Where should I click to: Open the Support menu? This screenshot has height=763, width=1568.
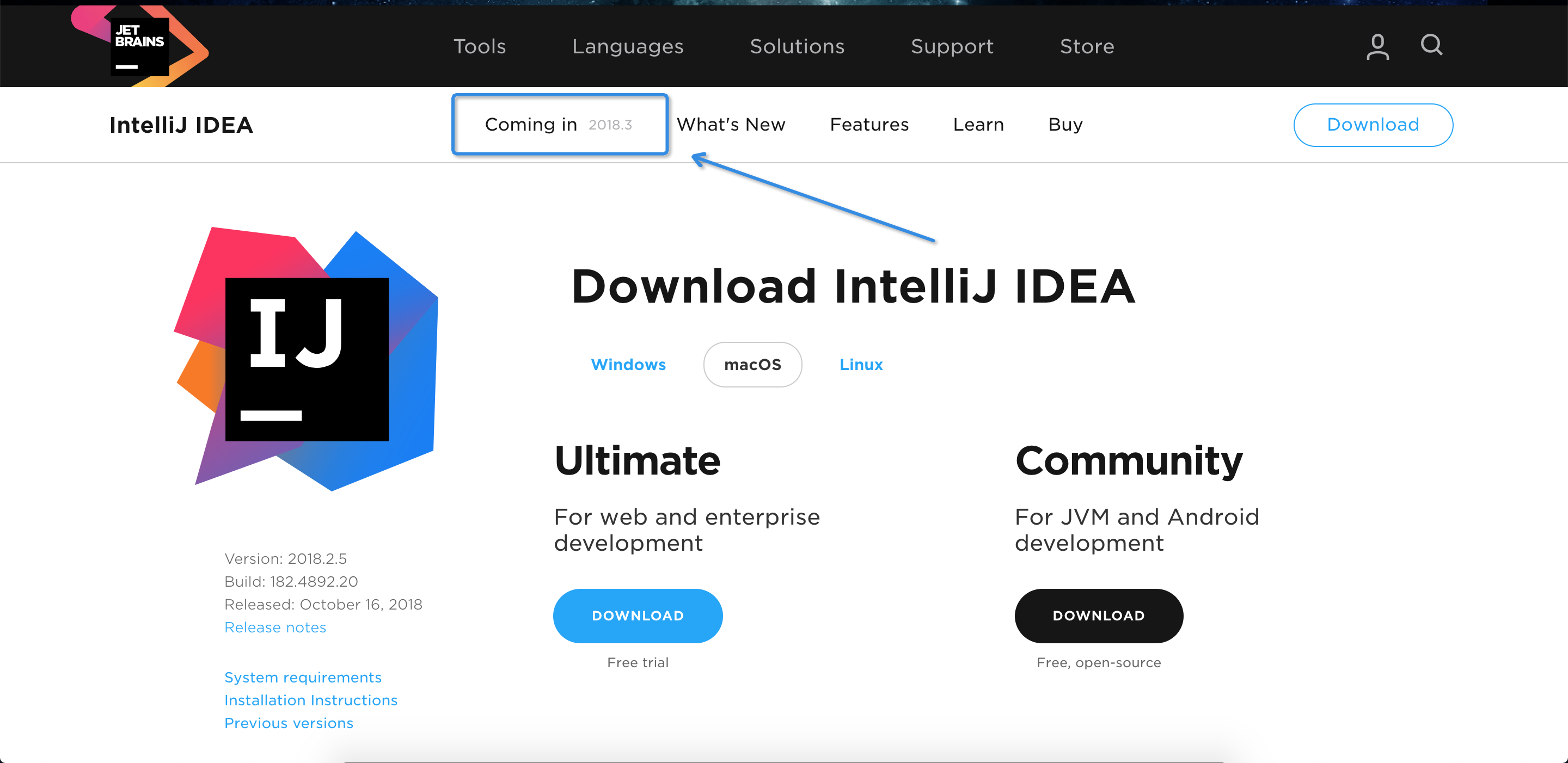tap(951, 47)
